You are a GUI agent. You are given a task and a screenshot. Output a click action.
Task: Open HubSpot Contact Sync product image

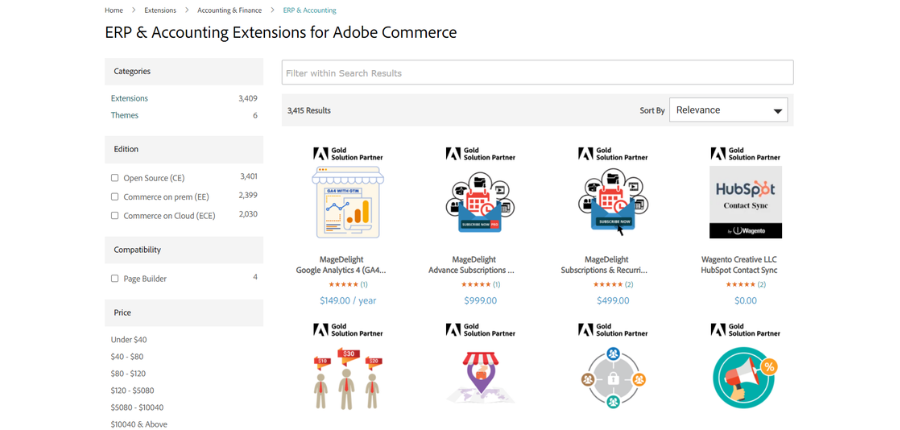coord(745,202)
